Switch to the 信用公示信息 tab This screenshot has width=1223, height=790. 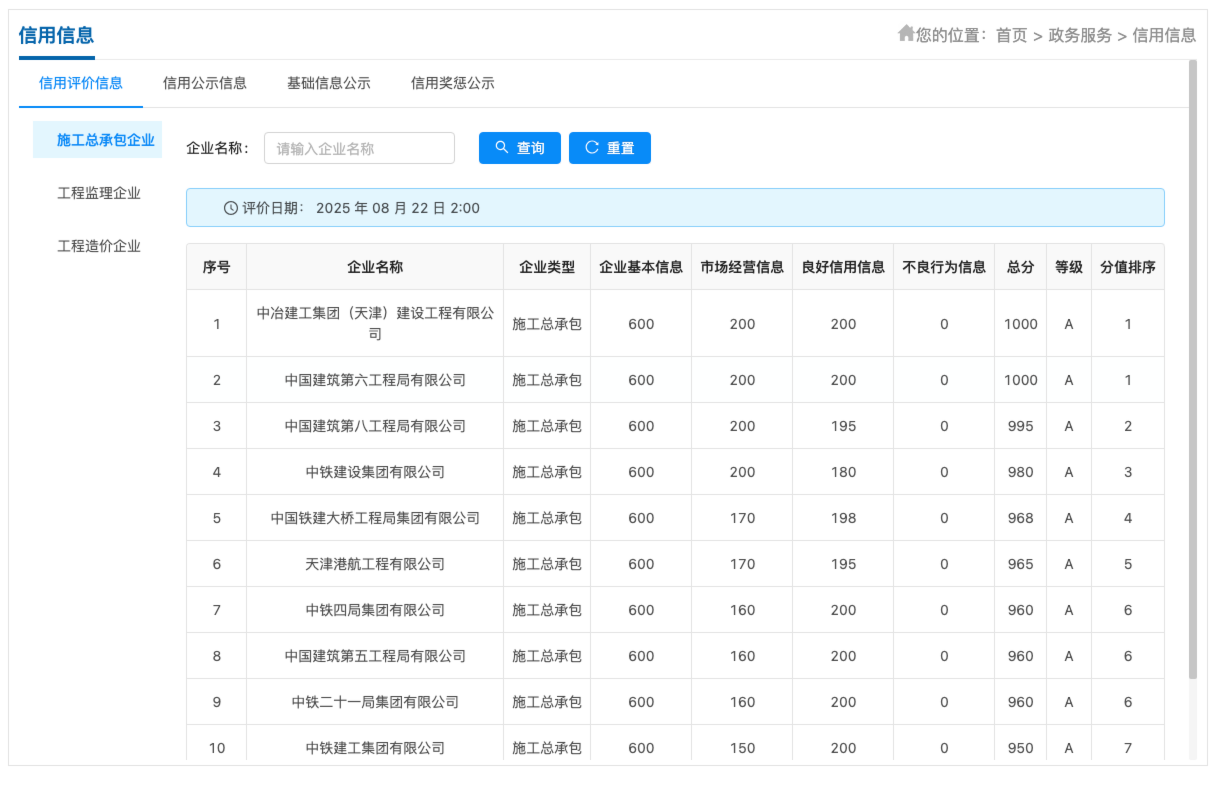tap(204, 83)
